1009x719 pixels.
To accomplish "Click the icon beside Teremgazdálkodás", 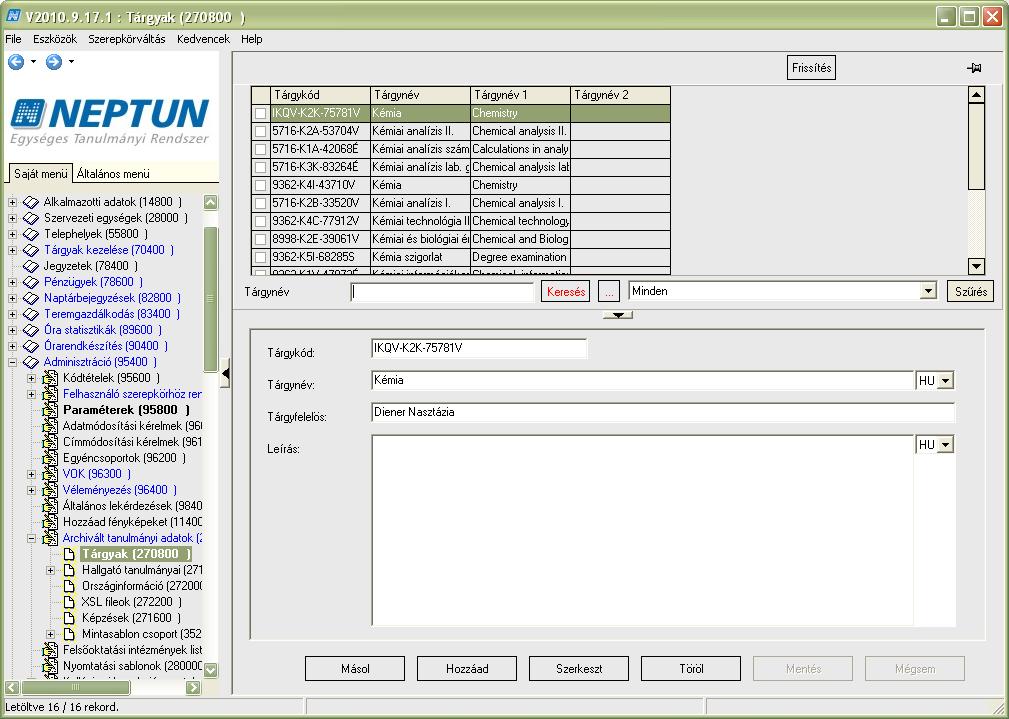I will 31,314.
